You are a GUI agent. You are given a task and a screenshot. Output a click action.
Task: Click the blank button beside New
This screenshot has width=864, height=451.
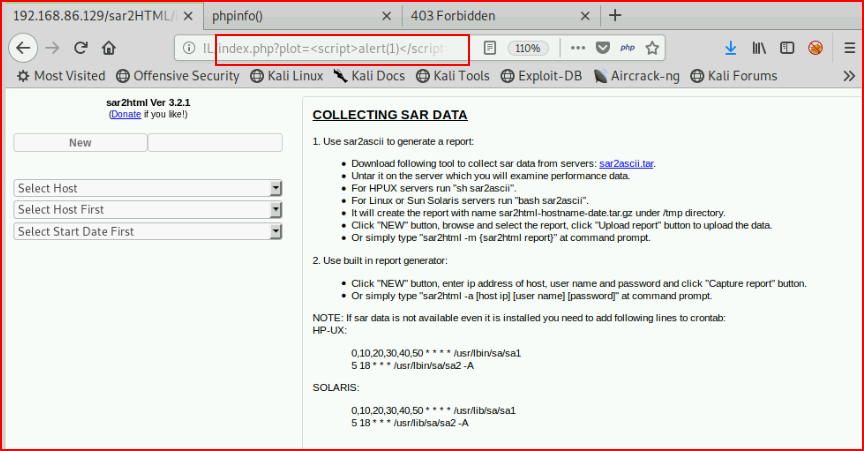click(215, 143)
